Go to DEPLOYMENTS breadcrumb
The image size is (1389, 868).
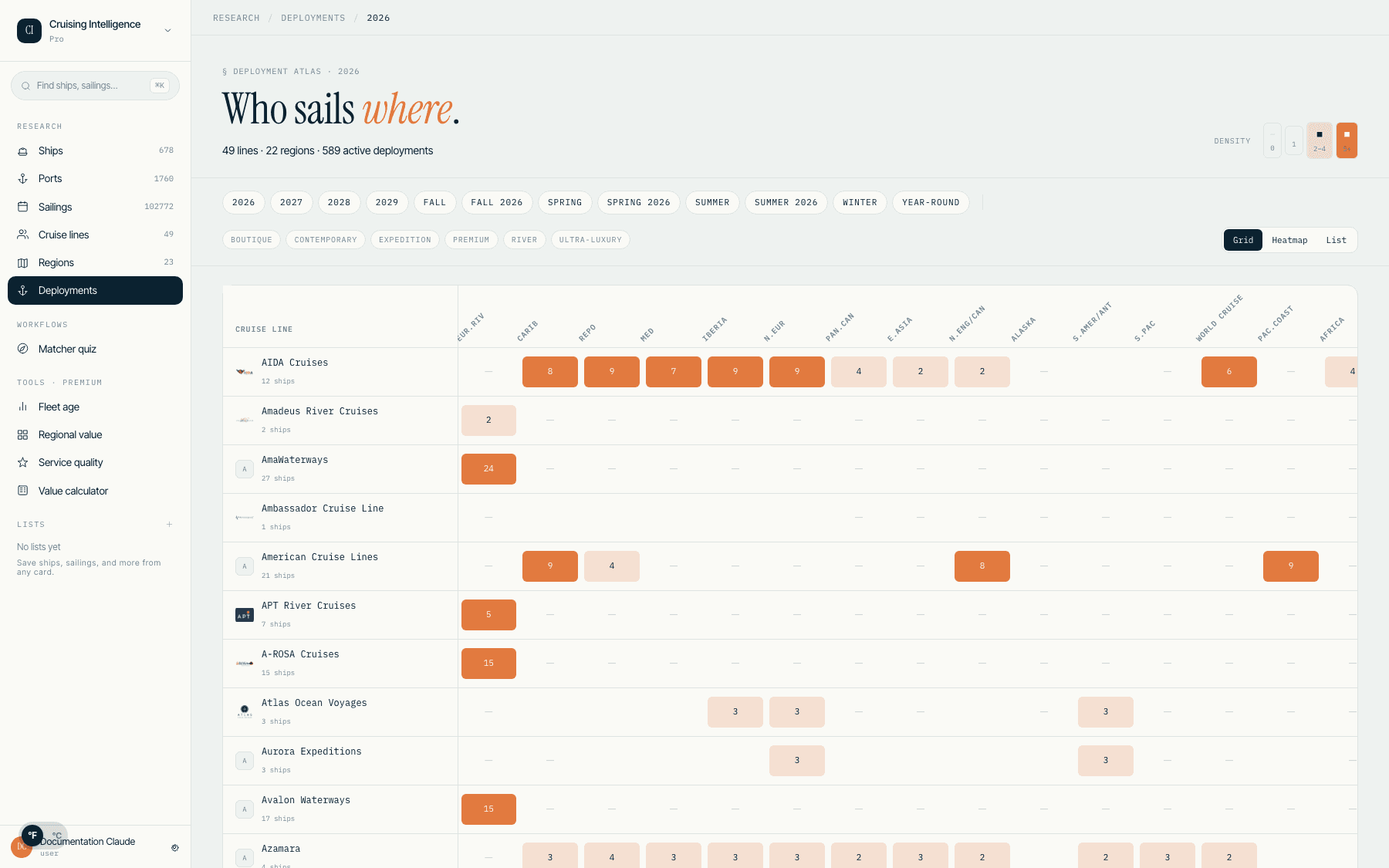click(313, 19)
